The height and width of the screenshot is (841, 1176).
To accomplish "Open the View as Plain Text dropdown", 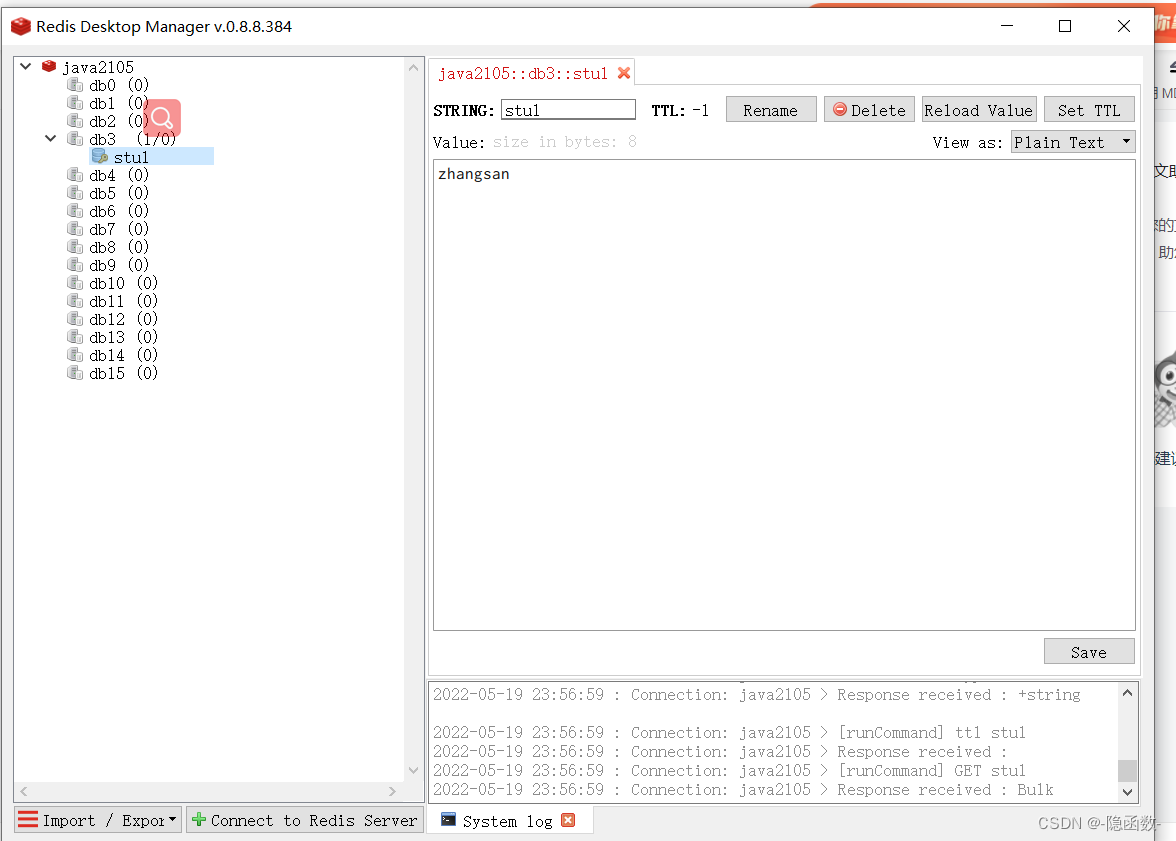I will coord(1072,142).
